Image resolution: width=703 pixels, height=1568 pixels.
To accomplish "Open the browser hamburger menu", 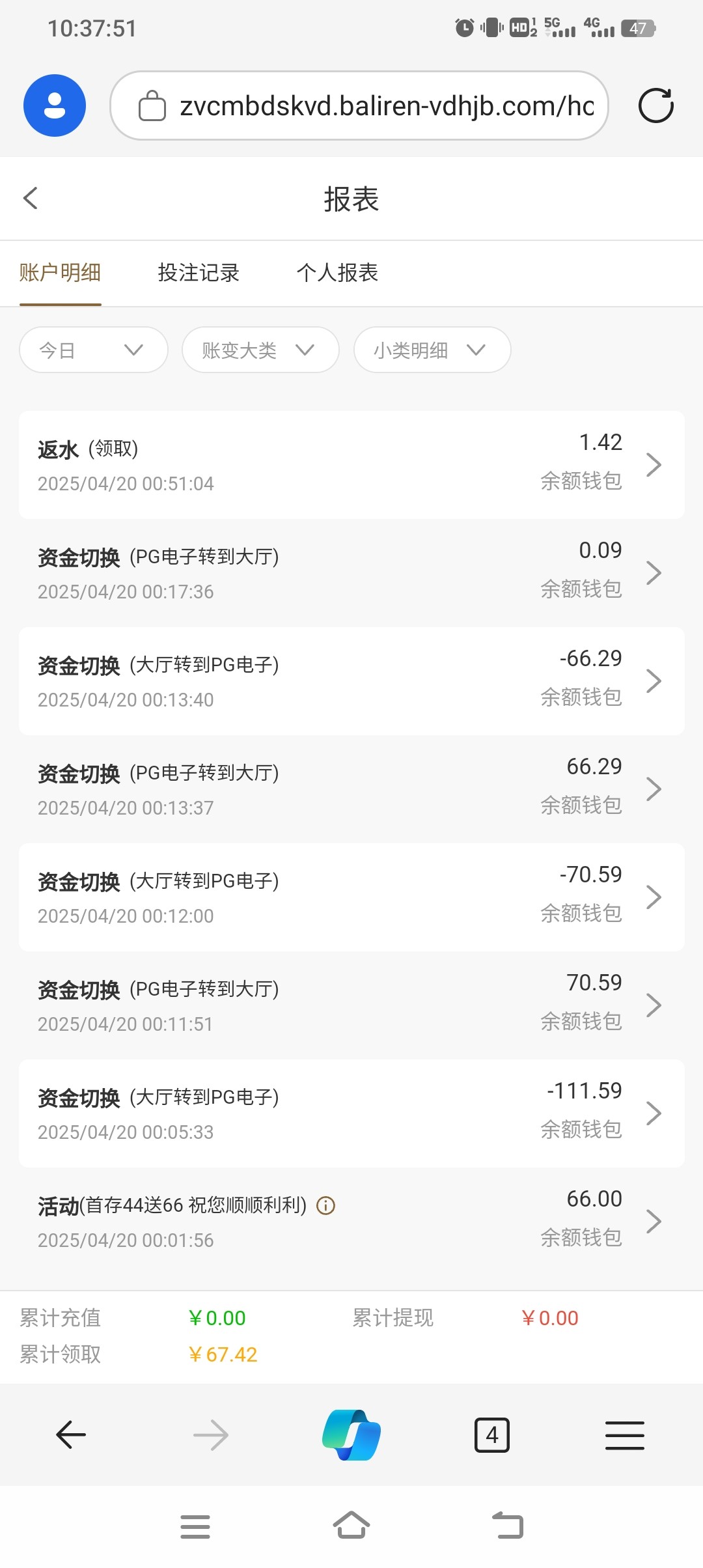I will click(624, 1435).
